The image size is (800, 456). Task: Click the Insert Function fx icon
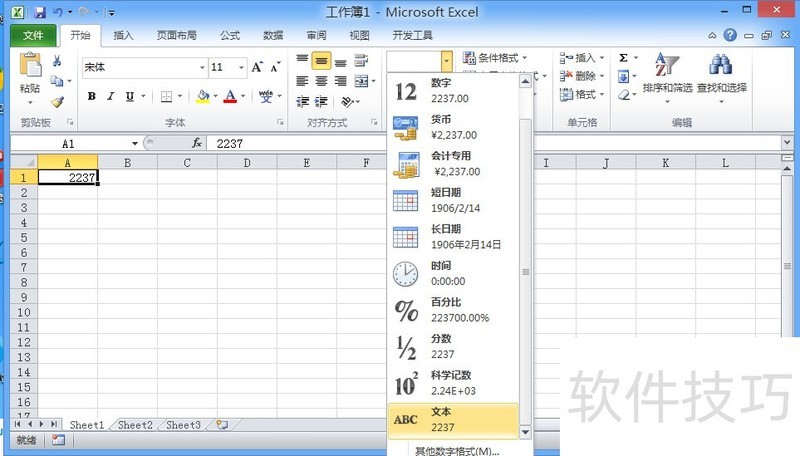coord(197,143)
